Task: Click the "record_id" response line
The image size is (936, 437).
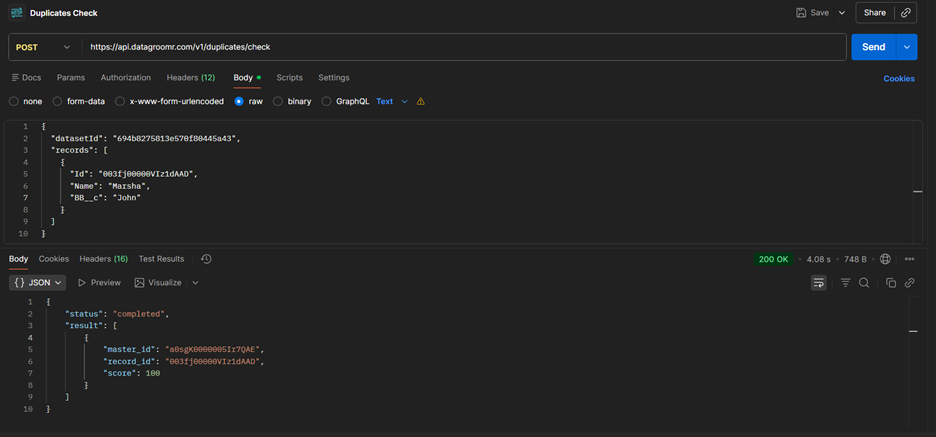Action: pyautogui.click(x=183, y=361)
